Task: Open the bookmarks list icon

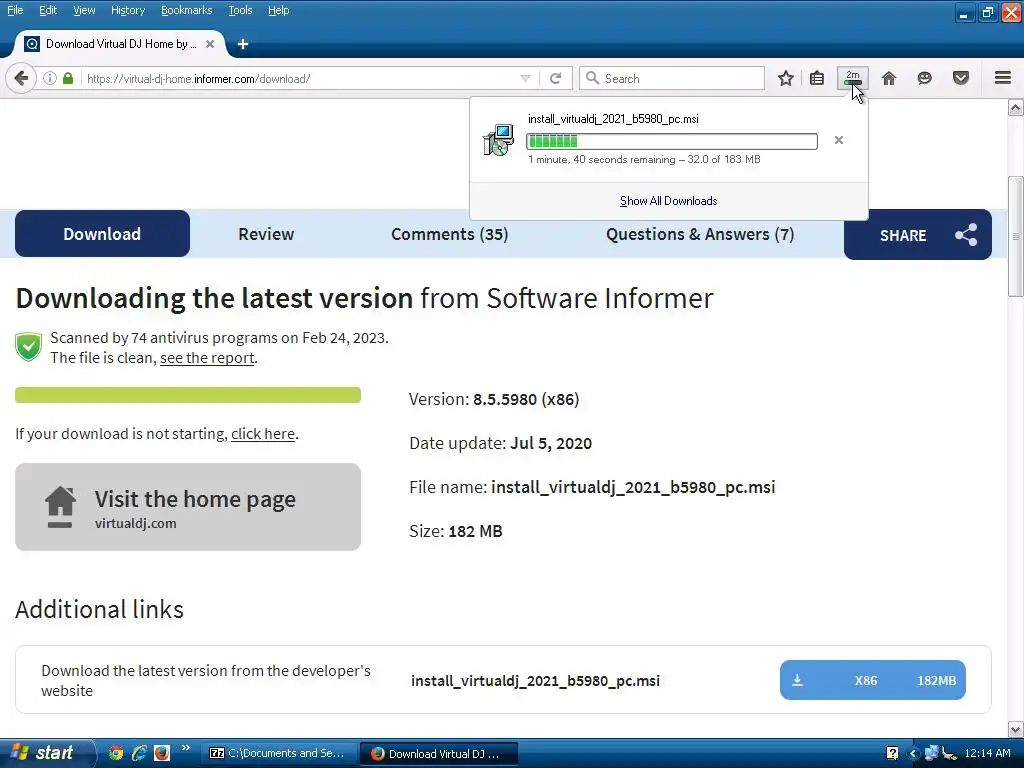Action: [x=817, y=78]
